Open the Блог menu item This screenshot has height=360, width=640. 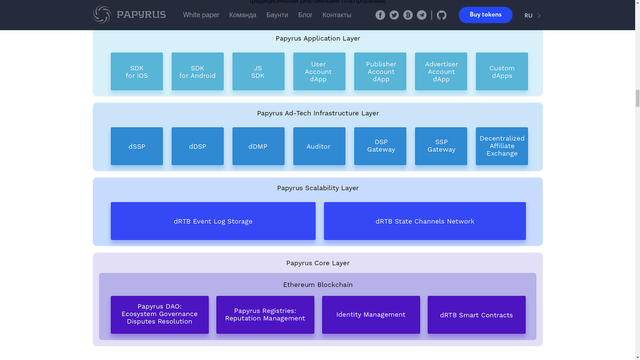click(x=305, y=15)
